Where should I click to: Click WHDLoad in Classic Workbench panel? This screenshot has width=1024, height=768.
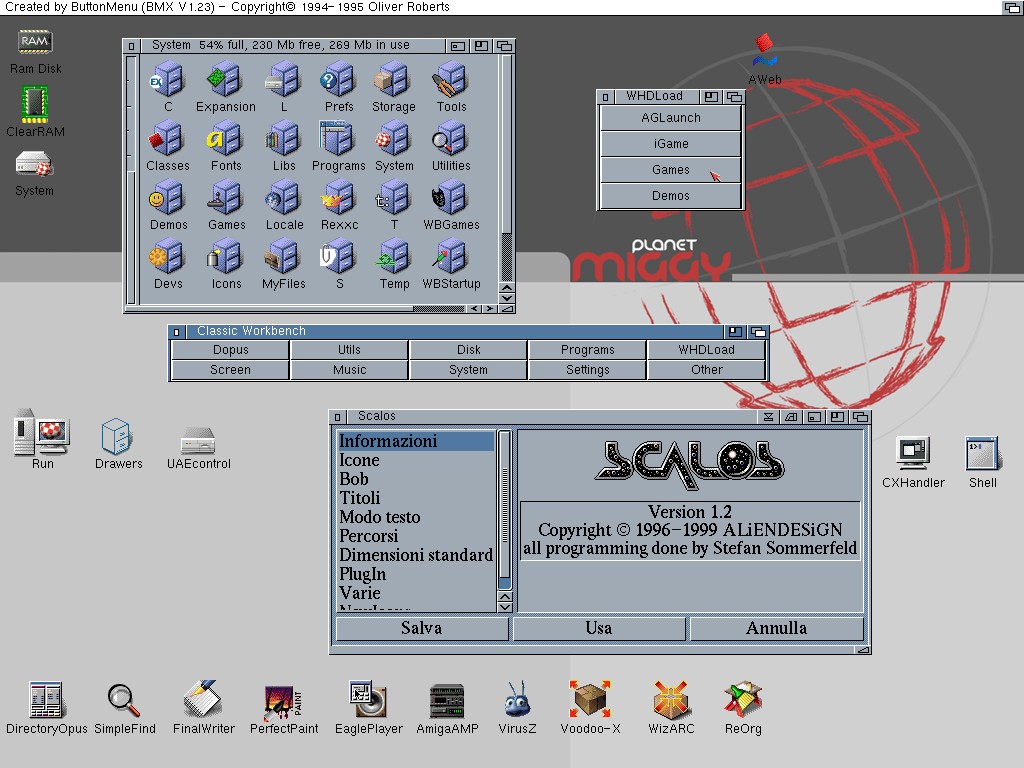point(706,349)
